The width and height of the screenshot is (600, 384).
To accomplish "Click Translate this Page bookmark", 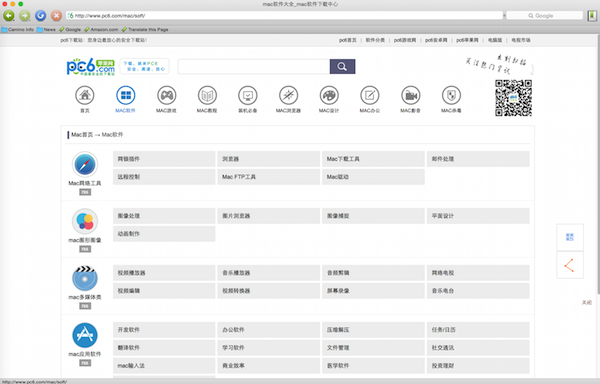I will click(145, 29).
